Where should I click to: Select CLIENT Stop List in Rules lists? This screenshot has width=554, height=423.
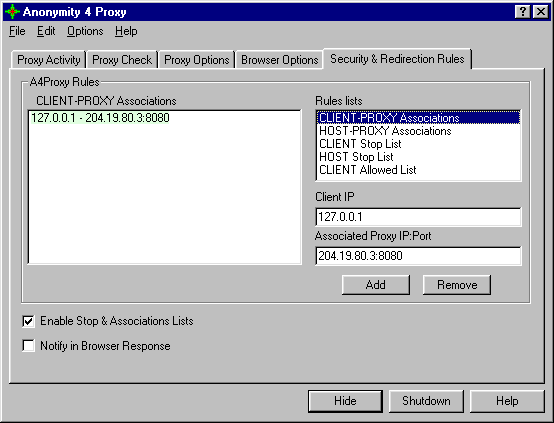(418, 144)
